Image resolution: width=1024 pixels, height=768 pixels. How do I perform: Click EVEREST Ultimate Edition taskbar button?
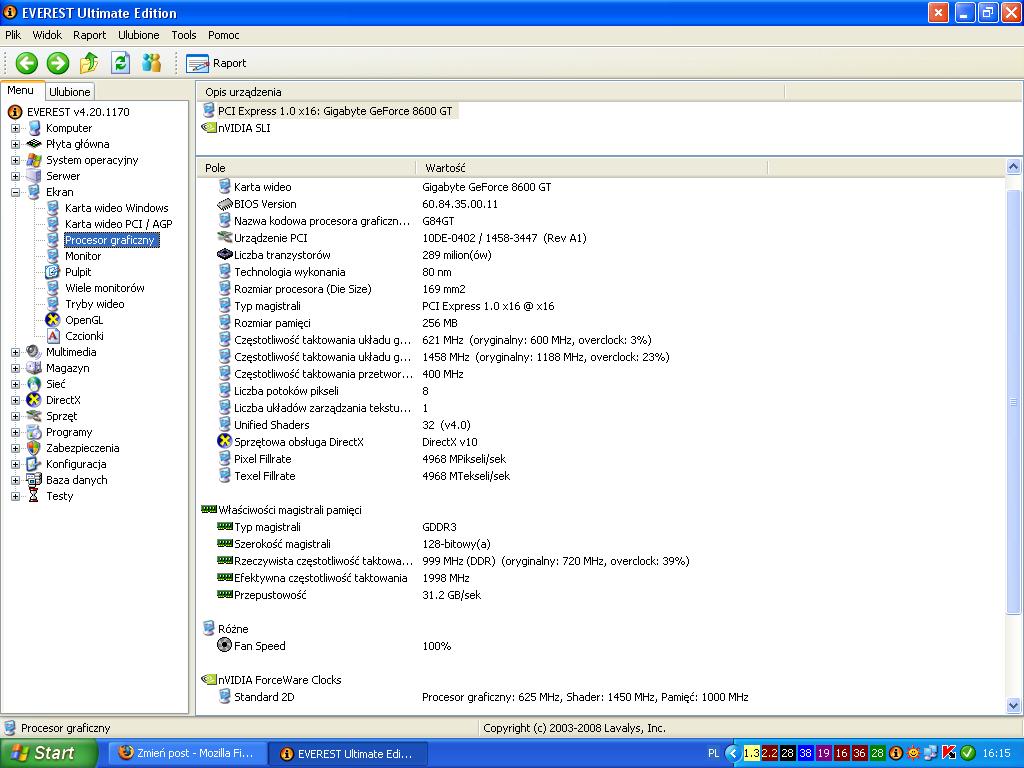pyautogui.click(x=347, y=754)
